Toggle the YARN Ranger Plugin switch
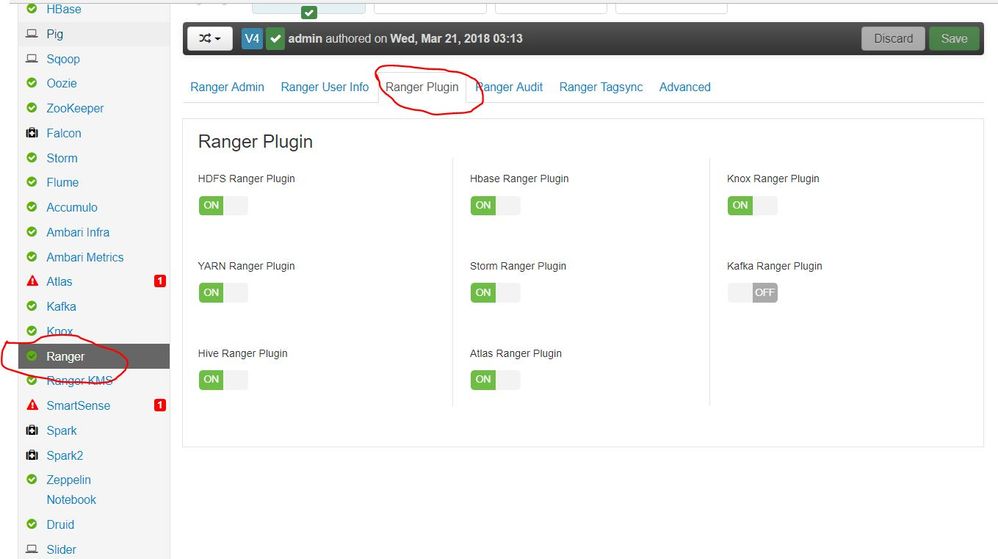The image size is (998, 559). click(223, 292)
